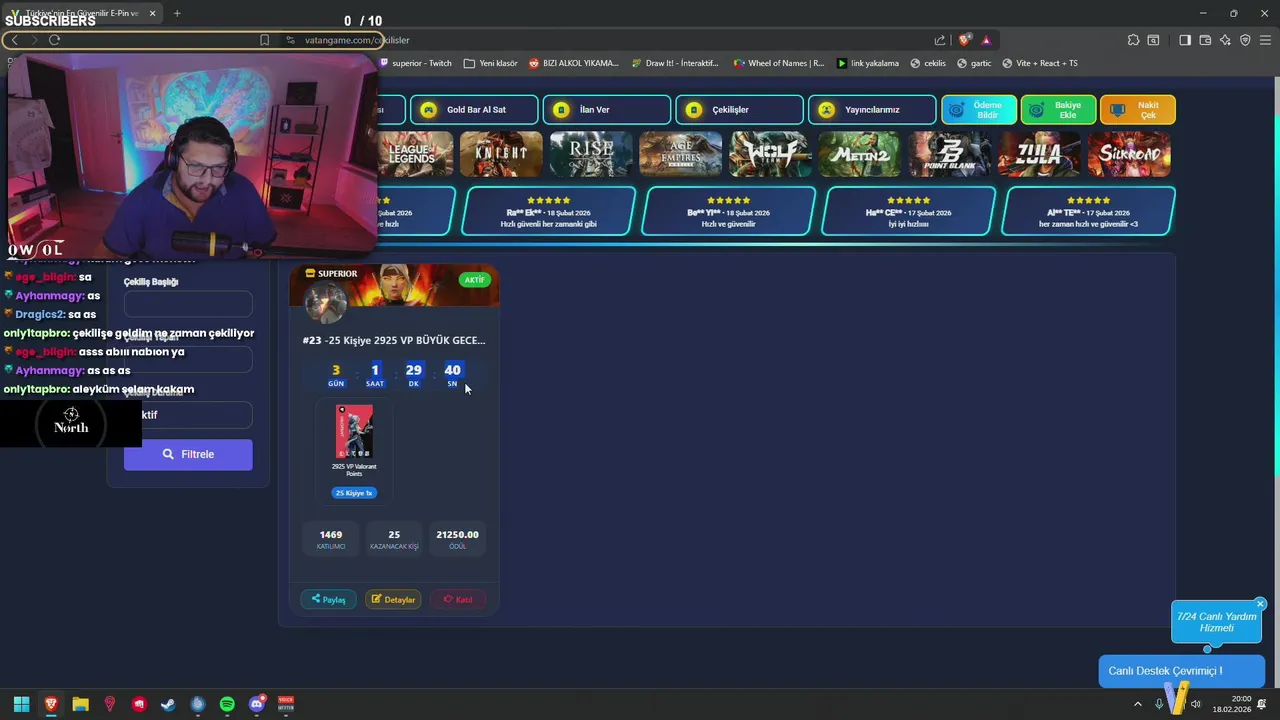Screen dimensions: 1280x720
Task: Open the 7/24 Canlı Yardım Hizmeti bubble
Action: click(1216, 622)
